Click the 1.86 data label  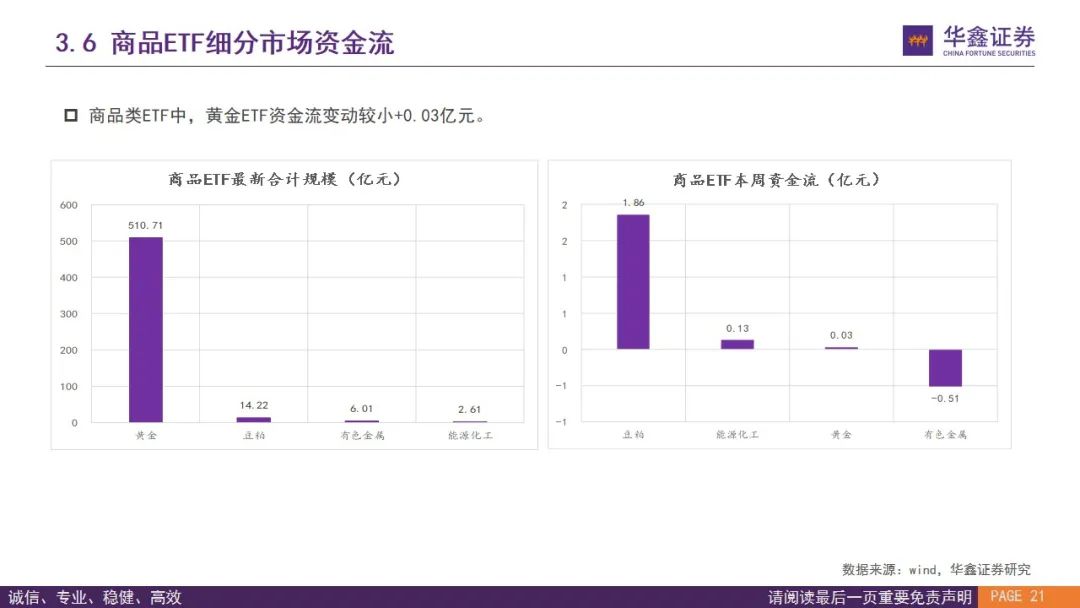coord(633,203)
